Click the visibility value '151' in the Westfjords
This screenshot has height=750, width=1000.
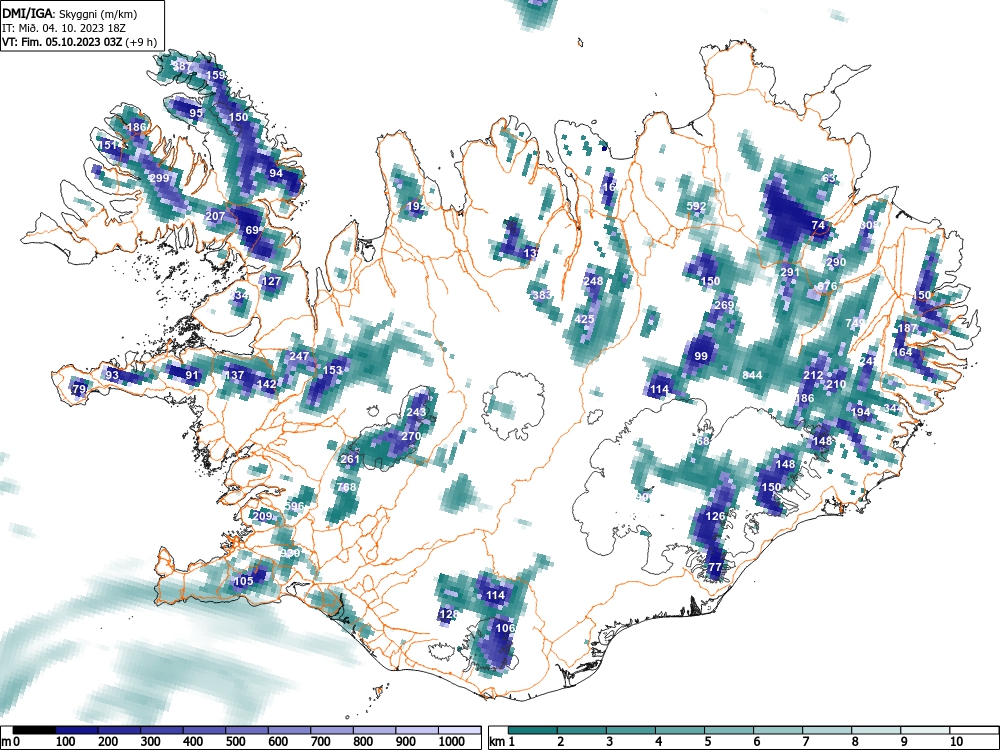pyautogui.click(x=107, y=145)
